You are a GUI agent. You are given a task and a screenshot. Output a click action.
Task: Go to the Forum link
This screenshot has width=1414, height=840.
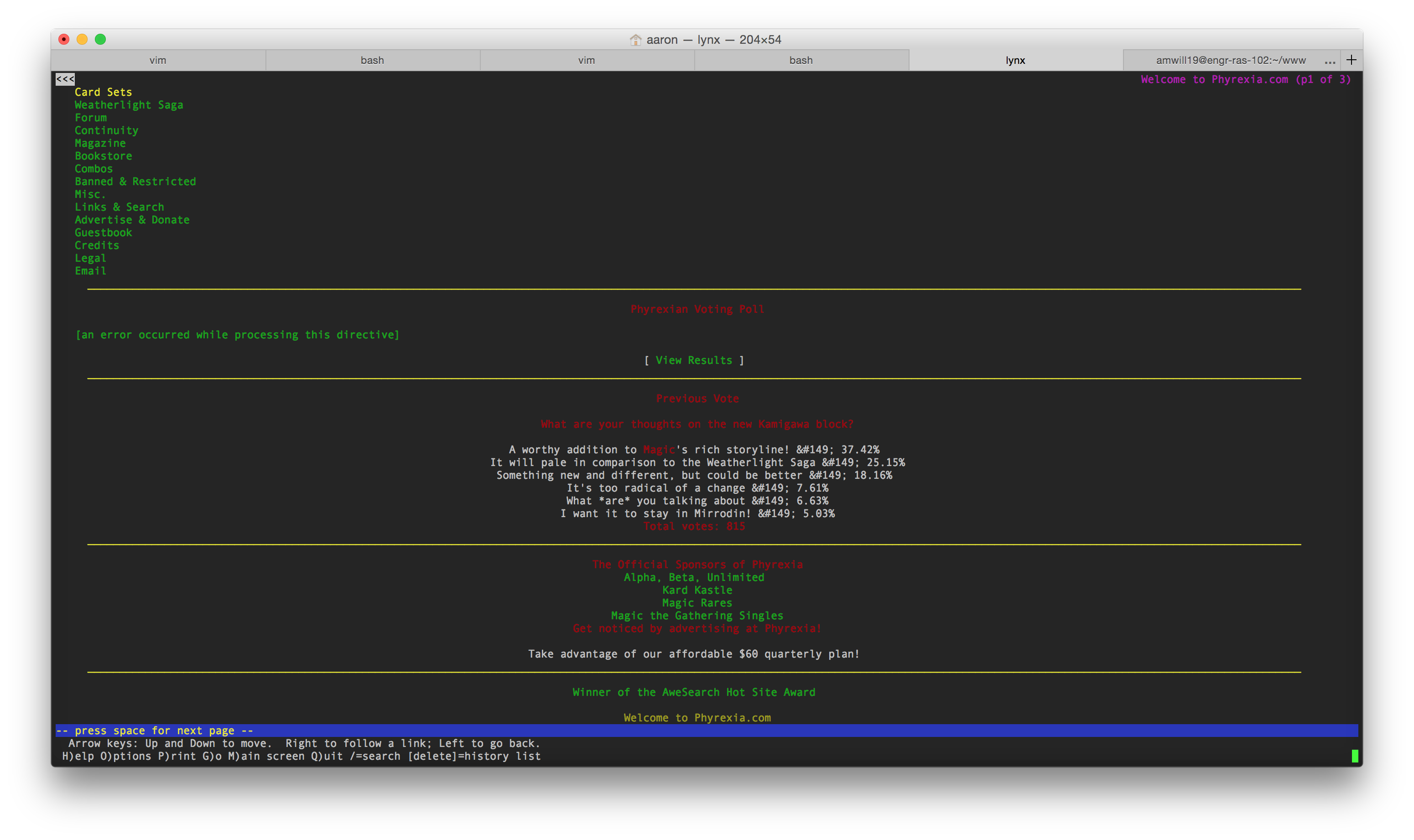click(x=91, y=118)
